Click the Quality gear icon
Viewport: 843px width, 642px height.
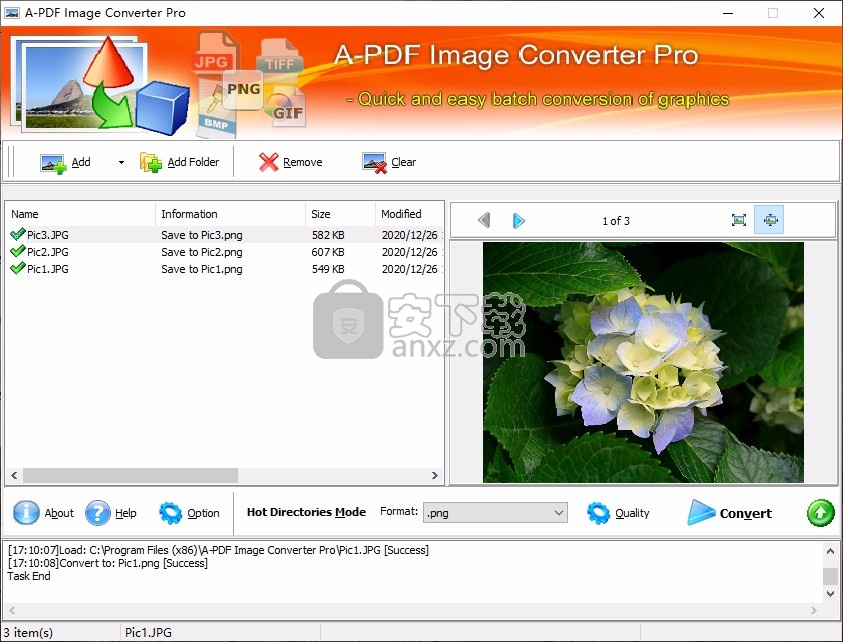click(598, 513)
